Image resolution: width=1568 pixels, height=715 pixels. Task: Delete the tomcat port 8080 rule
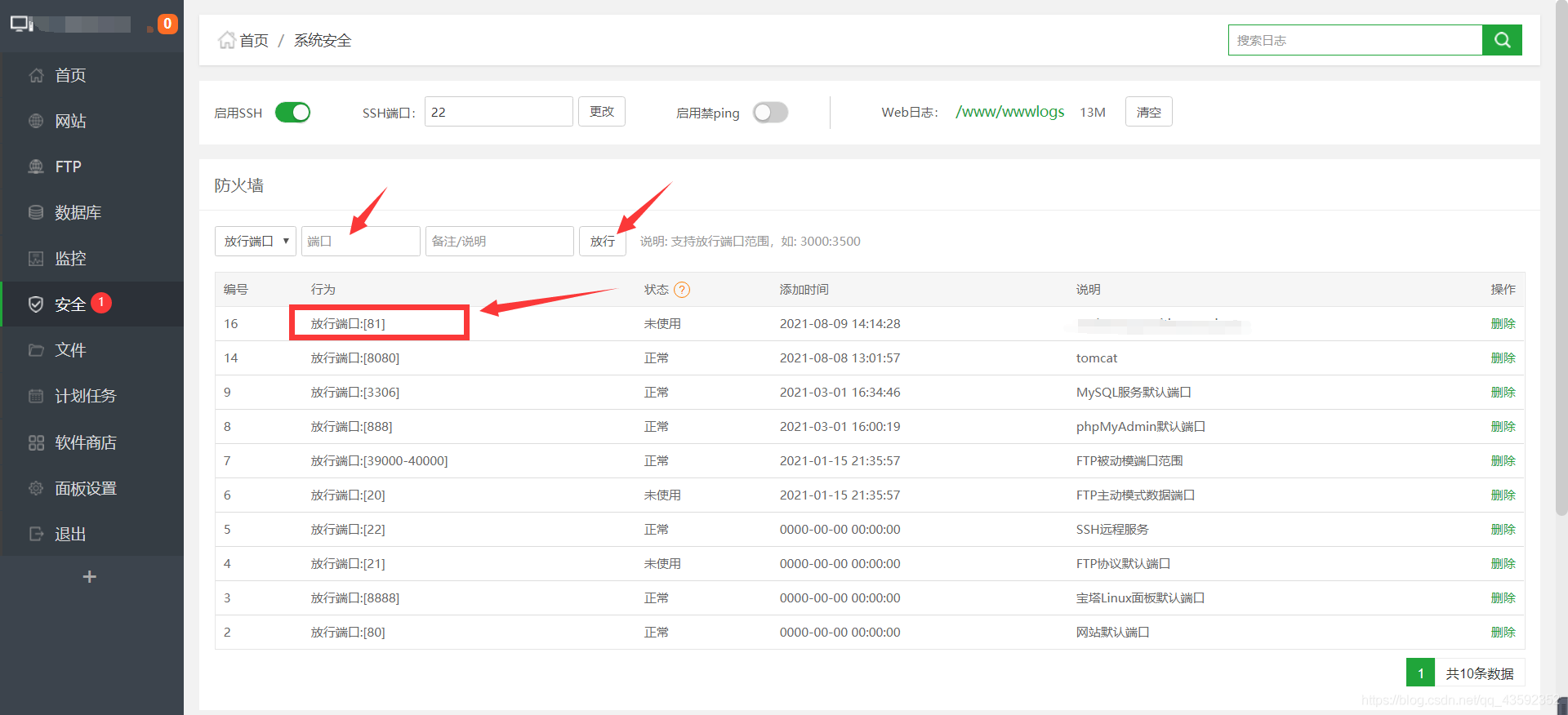point(1503,358)
